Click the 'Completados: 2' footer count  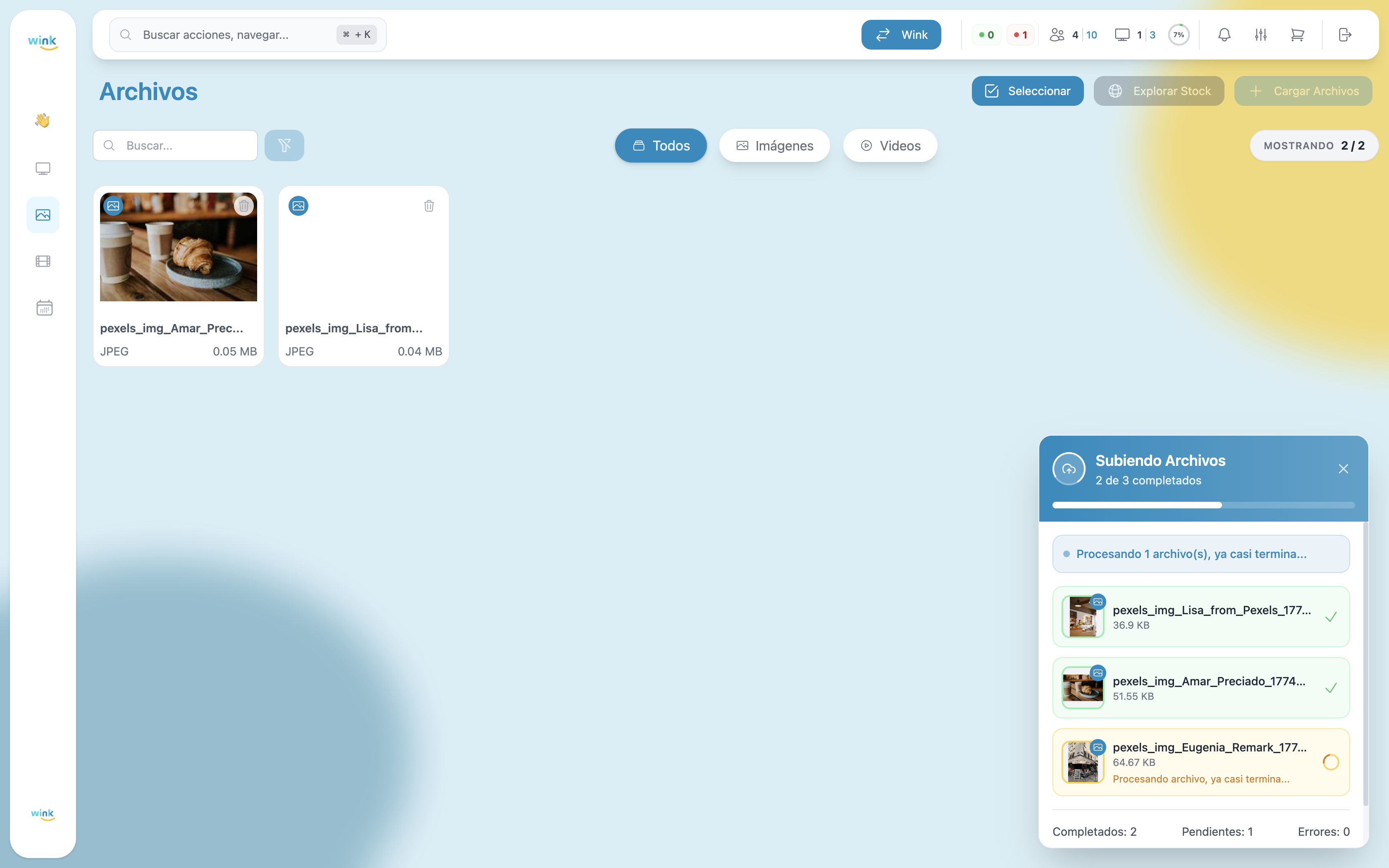point(1094,832)
